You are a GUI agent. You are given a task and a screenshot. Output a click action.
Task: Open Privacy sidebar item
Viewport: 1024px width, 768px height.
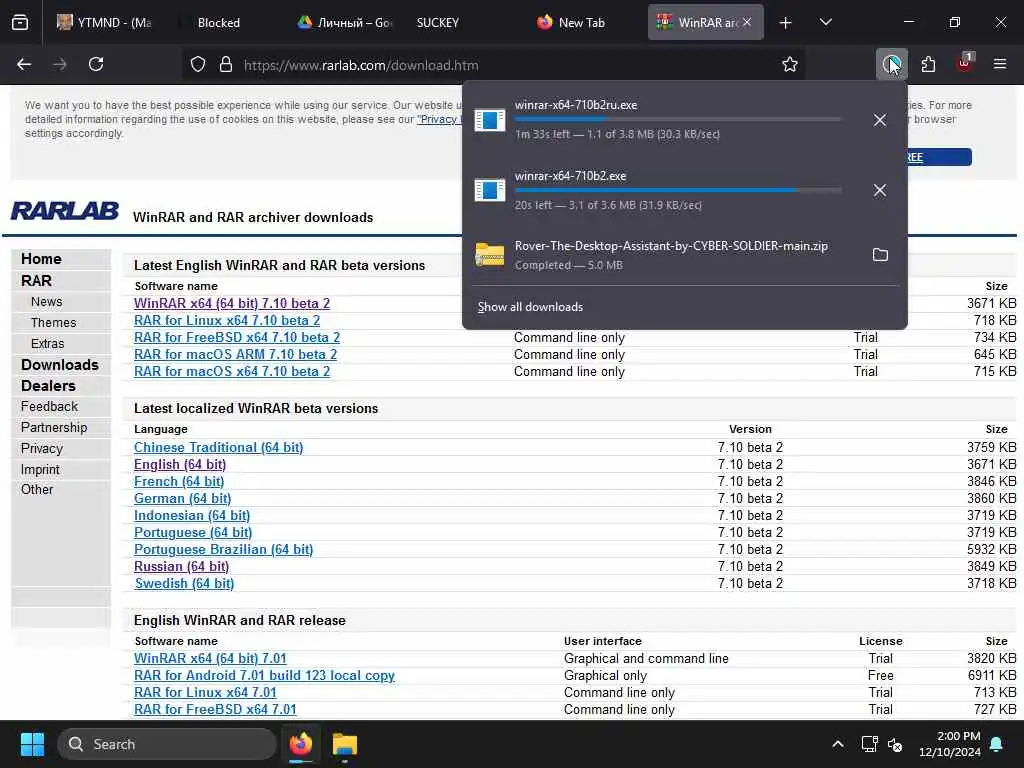click(x=41, y=449)
